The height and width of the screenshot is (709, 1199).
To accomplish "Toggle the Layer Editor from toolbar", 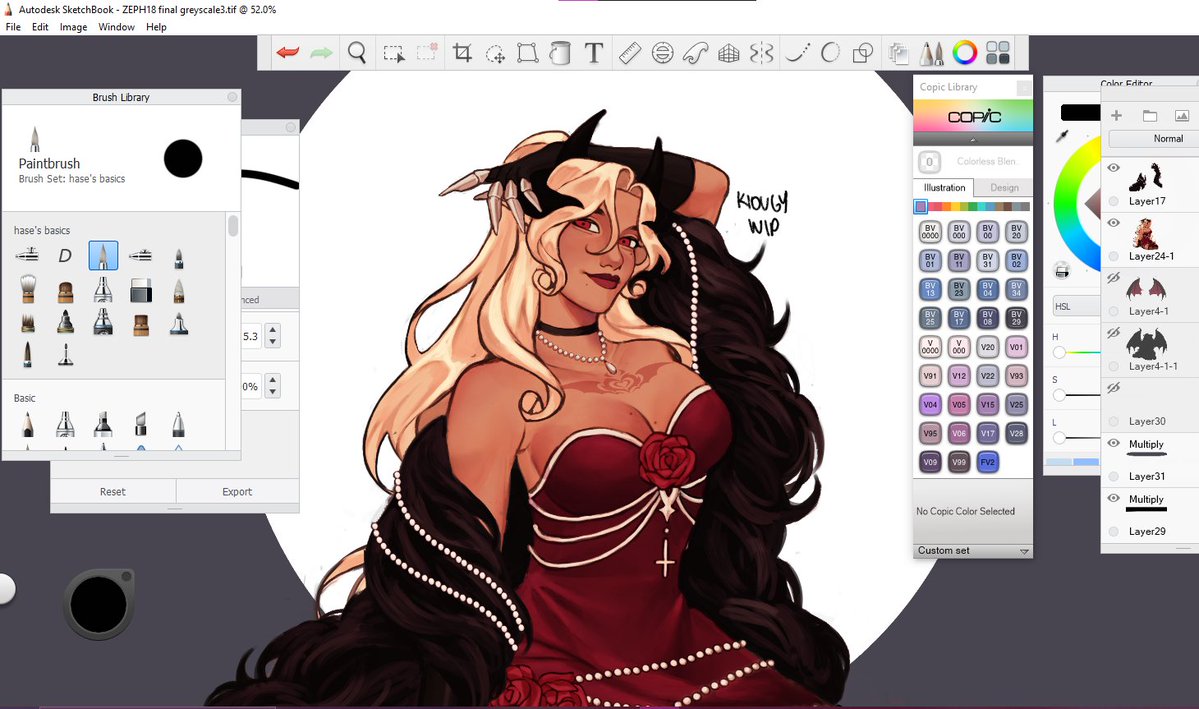I will (899, 54).
